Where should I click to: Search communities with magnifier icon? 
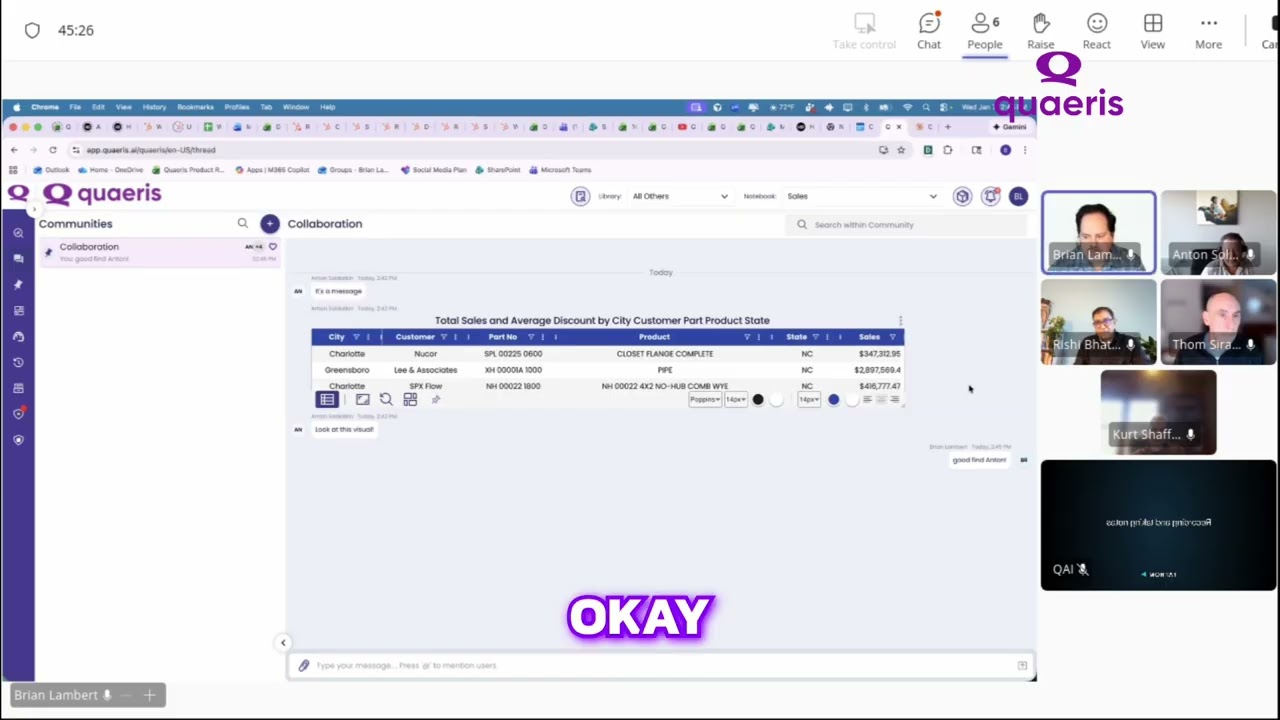pyautogui.click(x=242, y=224)
